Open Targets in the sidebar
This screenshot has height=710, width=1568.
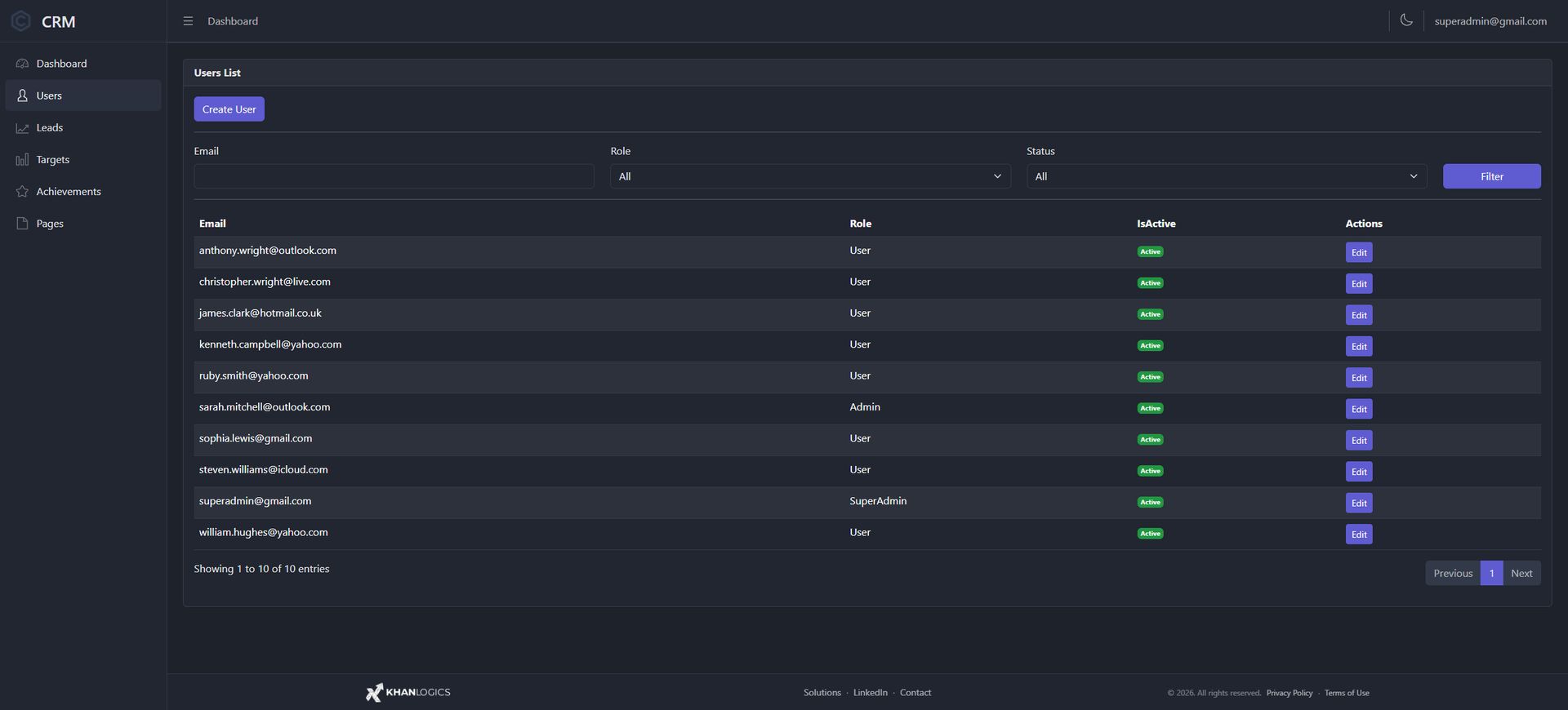coord(83,160)
